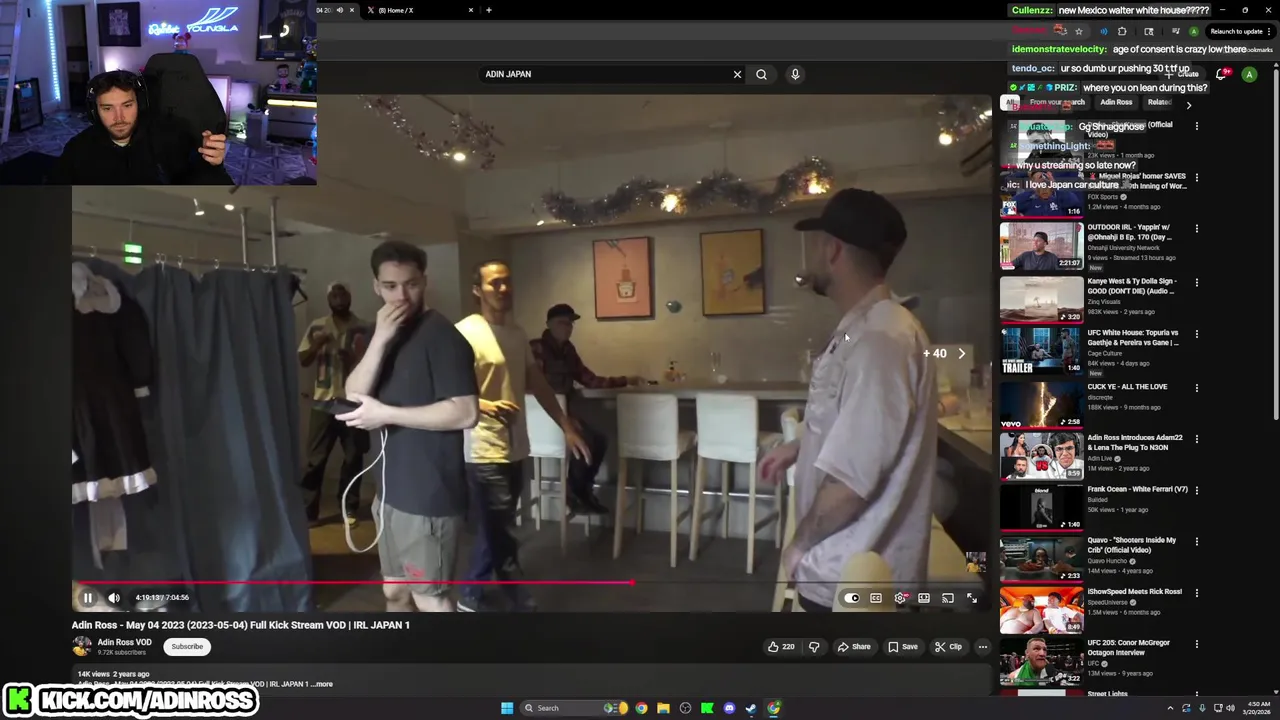Image resolution: width=1280 pixels, height=720 pixels.
Task: Skip forward with the +40 arrow
Action: (961, 353)
